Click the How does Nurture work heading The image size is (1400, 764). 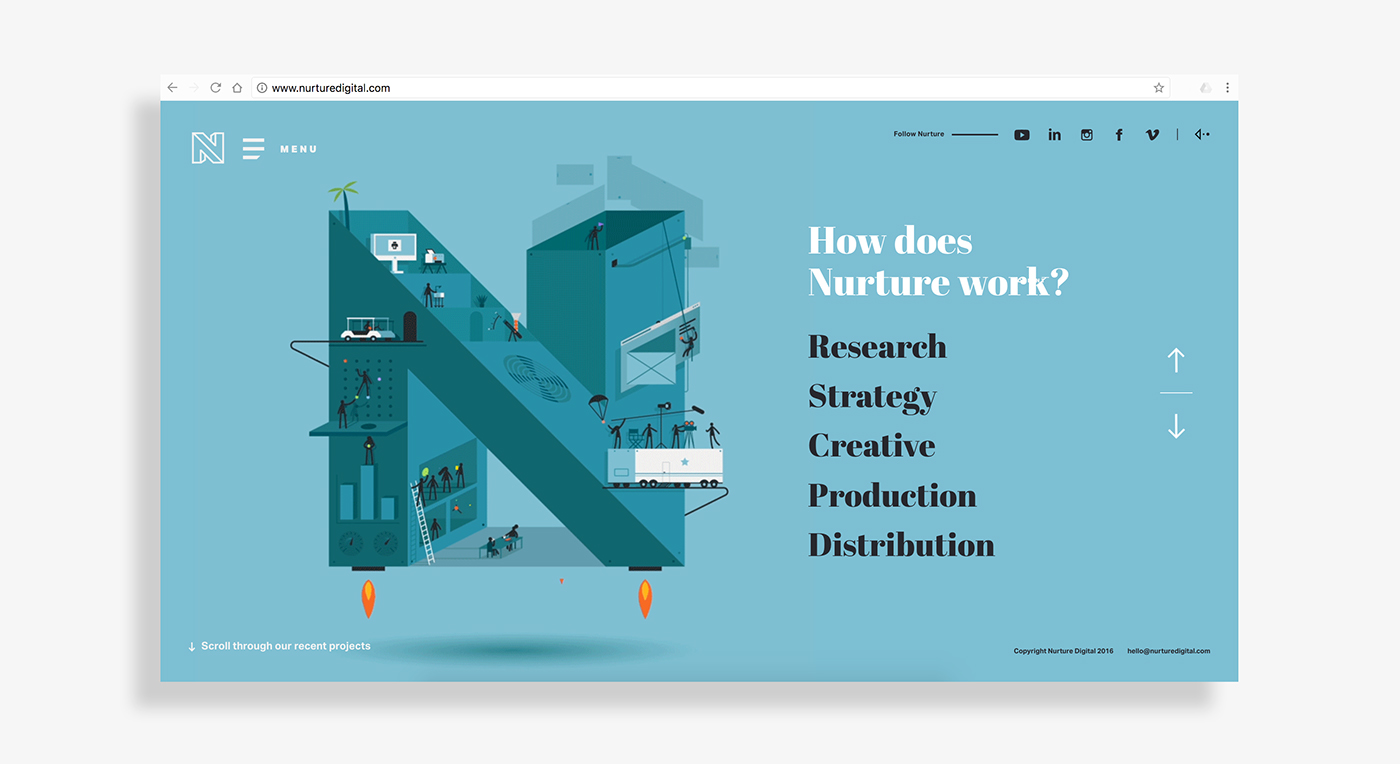pyautogui.click(x=938, y=262)
